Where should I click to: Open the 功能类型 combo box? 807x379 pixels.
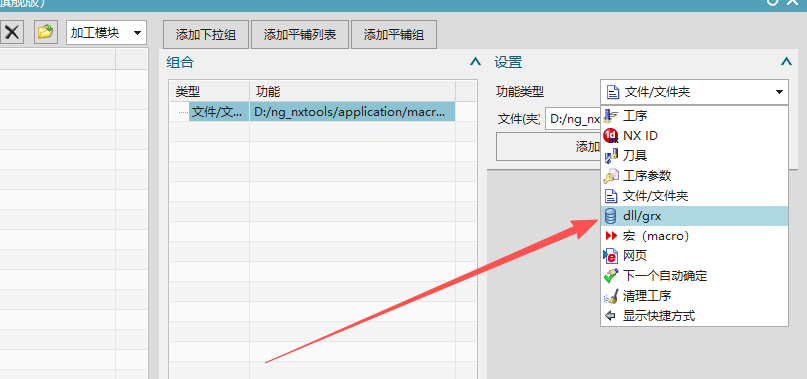click(694, 92)
